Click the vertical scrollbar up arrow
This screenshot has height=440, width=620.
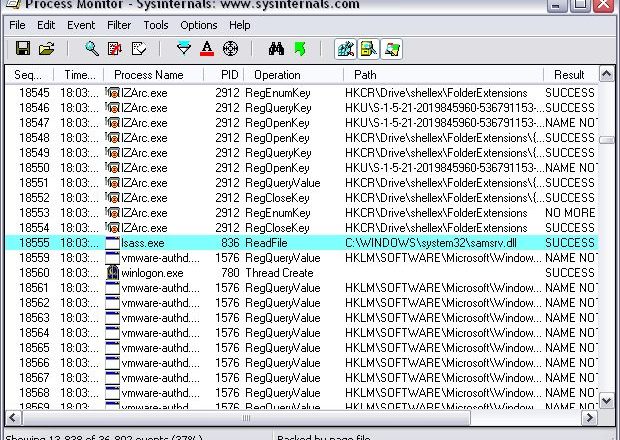click(607, 74)
